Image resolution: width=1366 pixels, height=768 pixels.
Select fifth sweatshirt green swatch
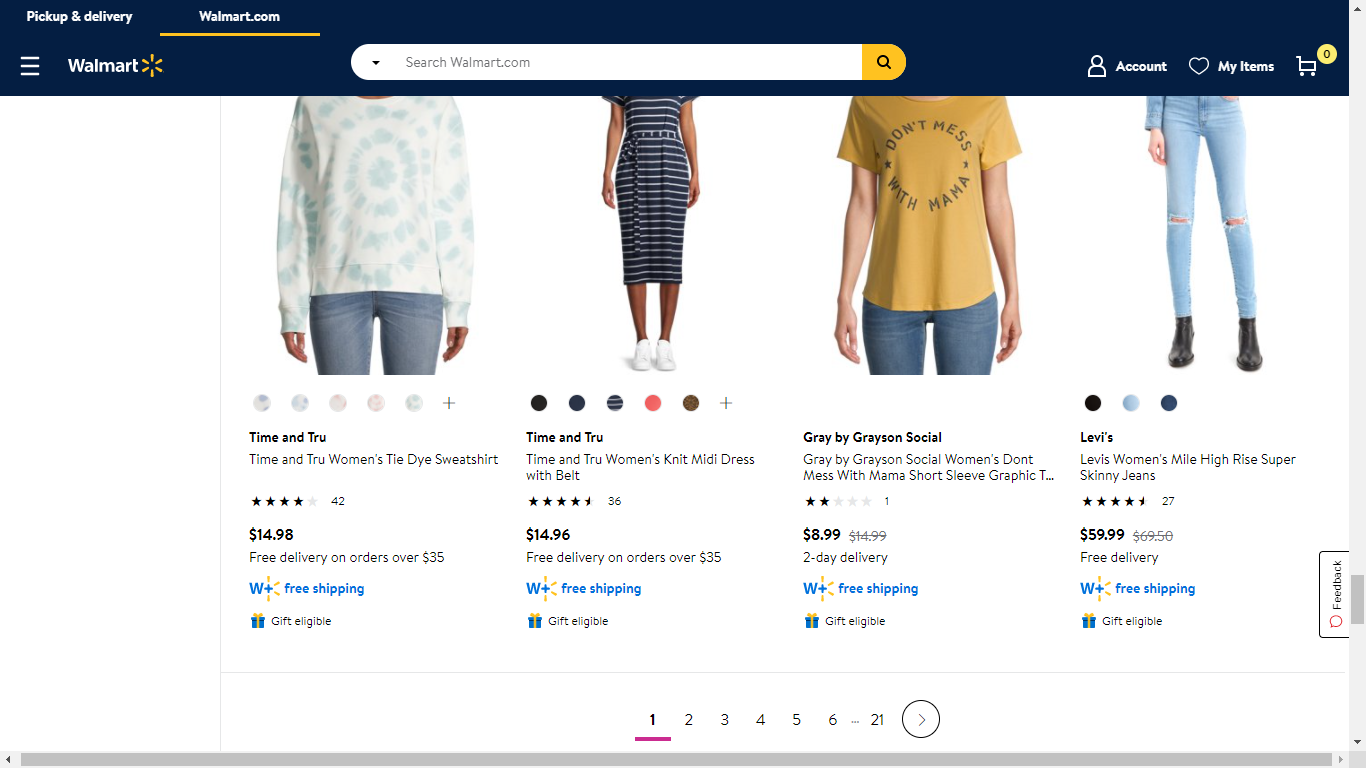414,403
